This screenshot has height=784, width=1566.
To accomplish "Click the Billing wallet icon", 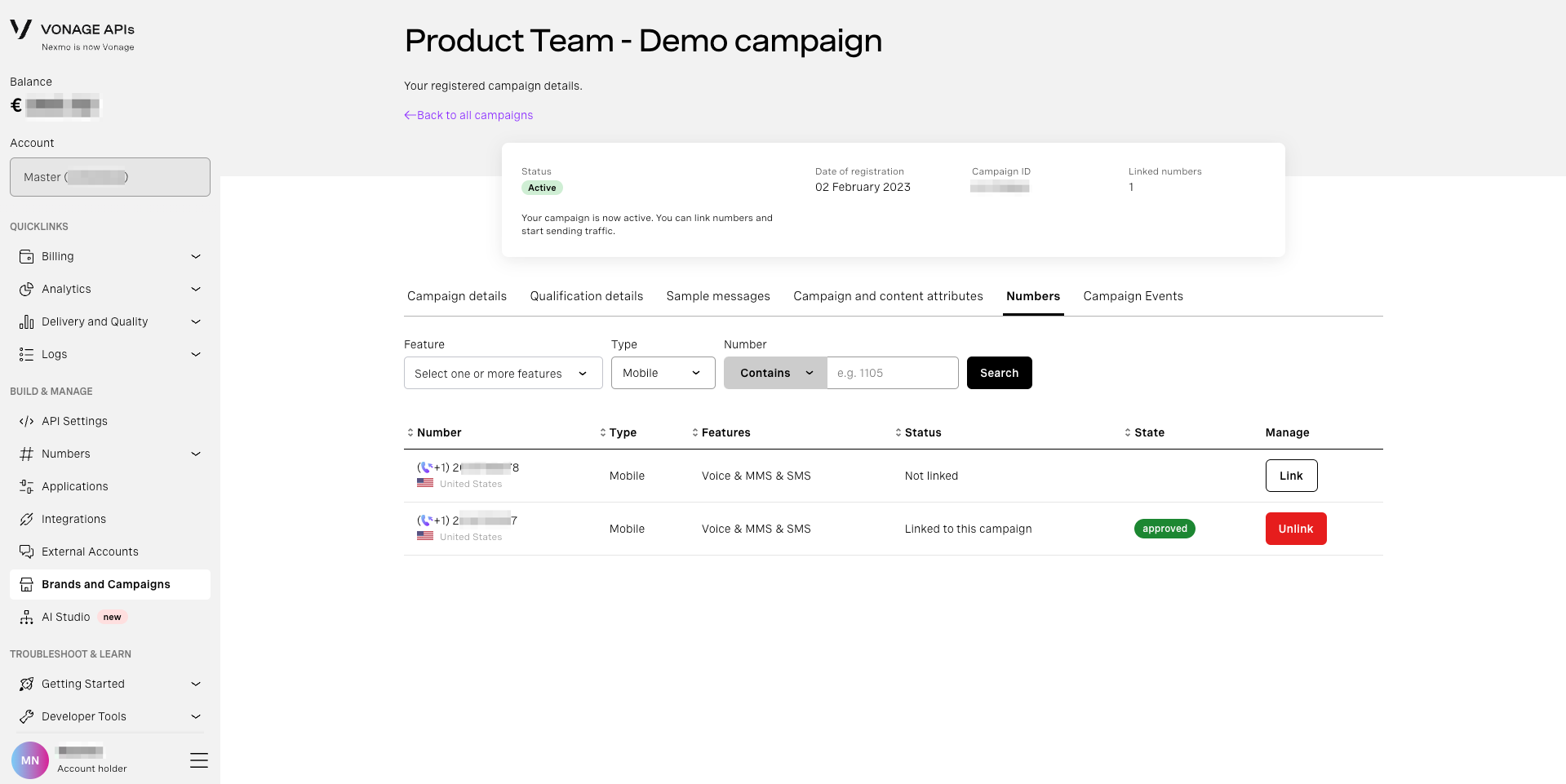I will [26, 256].
